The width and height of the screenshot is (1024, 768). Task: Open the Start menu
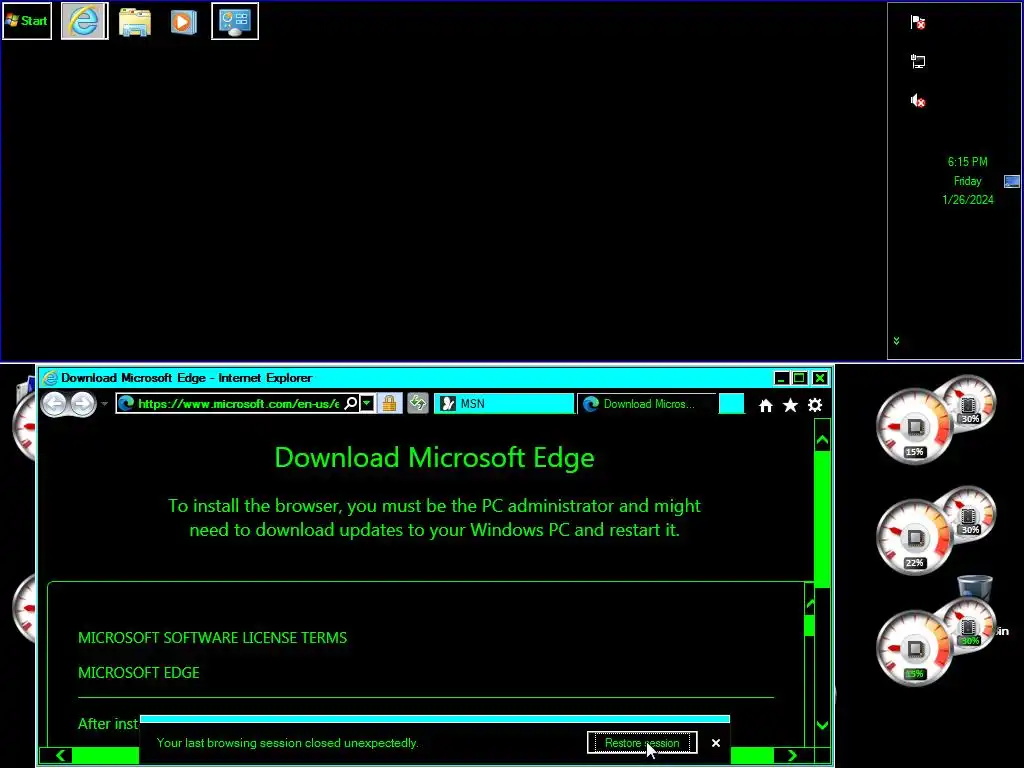click(x=27, y=21)
